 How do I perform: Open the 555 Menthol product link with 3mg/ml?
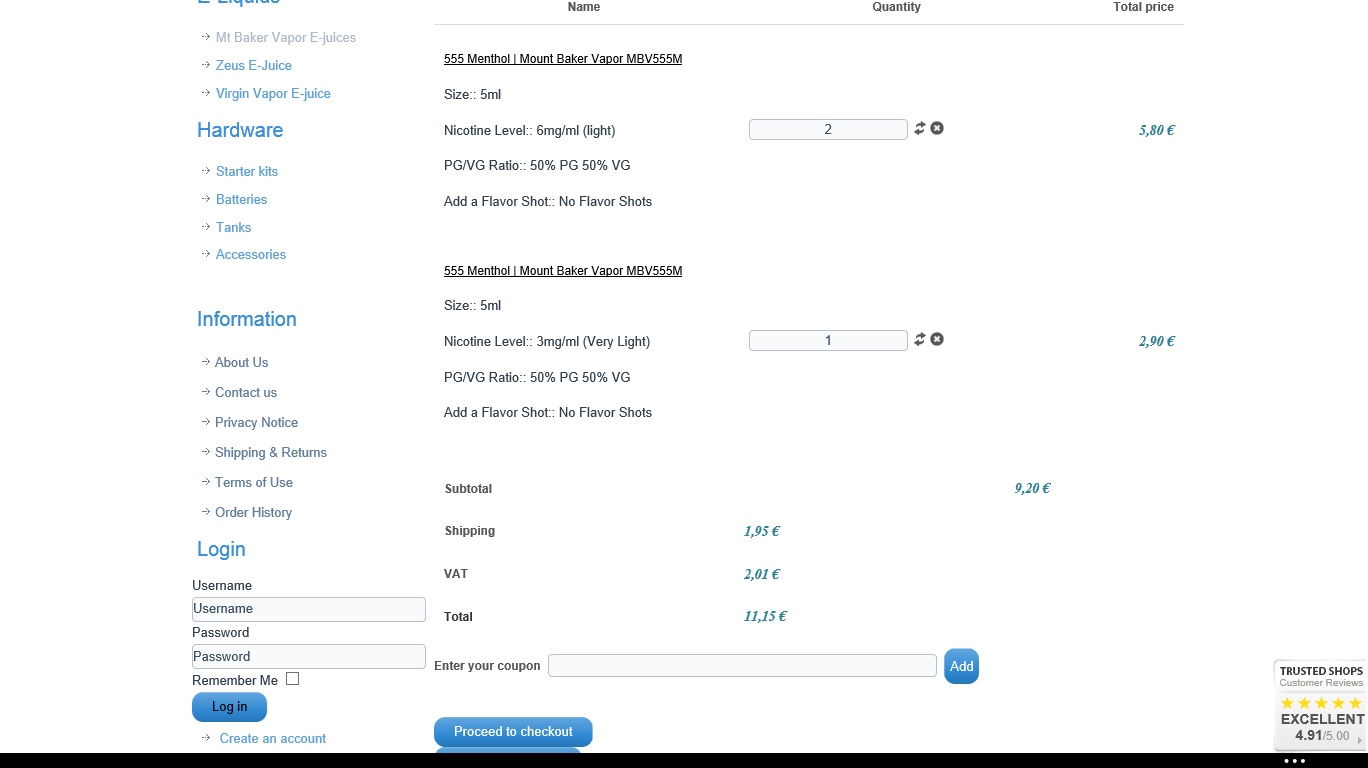(x=563, y=271)
